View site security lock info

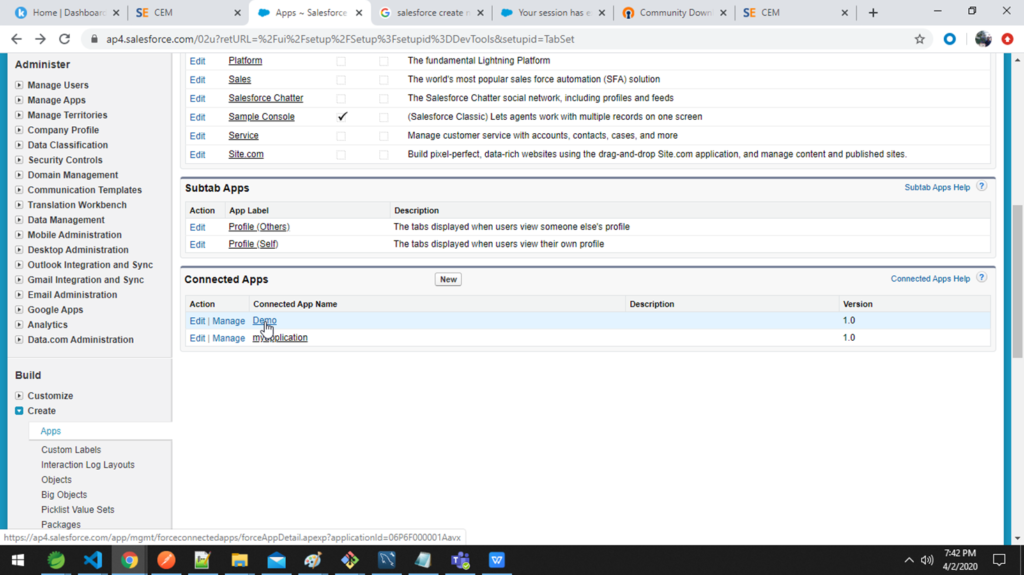pyautogui.click(x=94, y=39)
